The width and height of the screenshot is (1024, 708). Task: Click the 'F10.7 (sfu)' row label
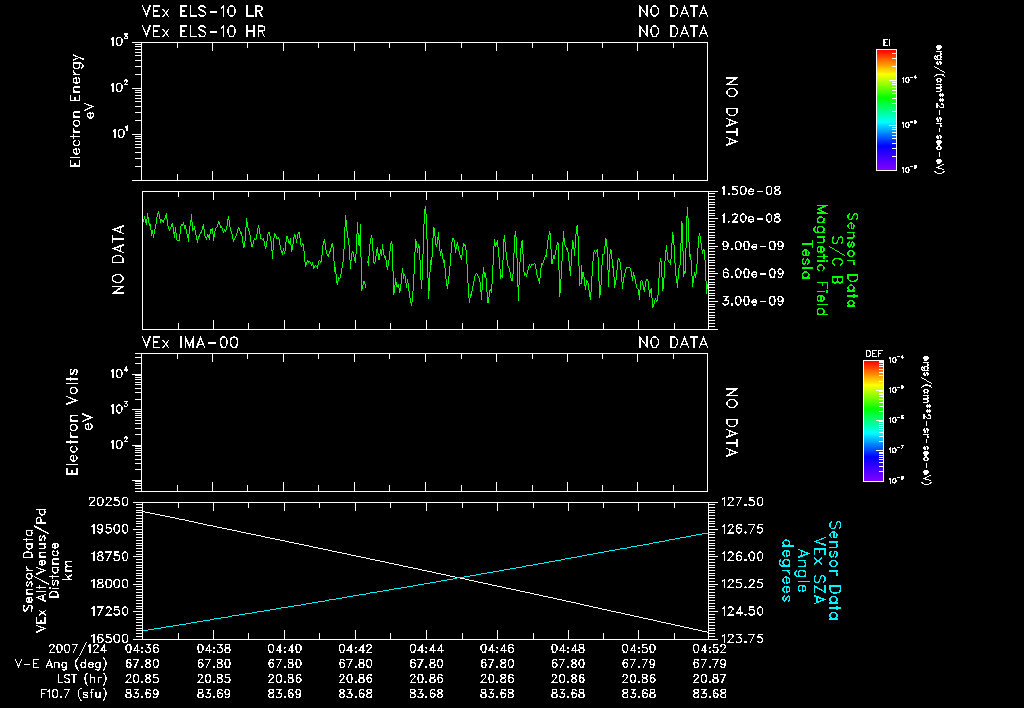pyautogui.click(x=72, y=694)
